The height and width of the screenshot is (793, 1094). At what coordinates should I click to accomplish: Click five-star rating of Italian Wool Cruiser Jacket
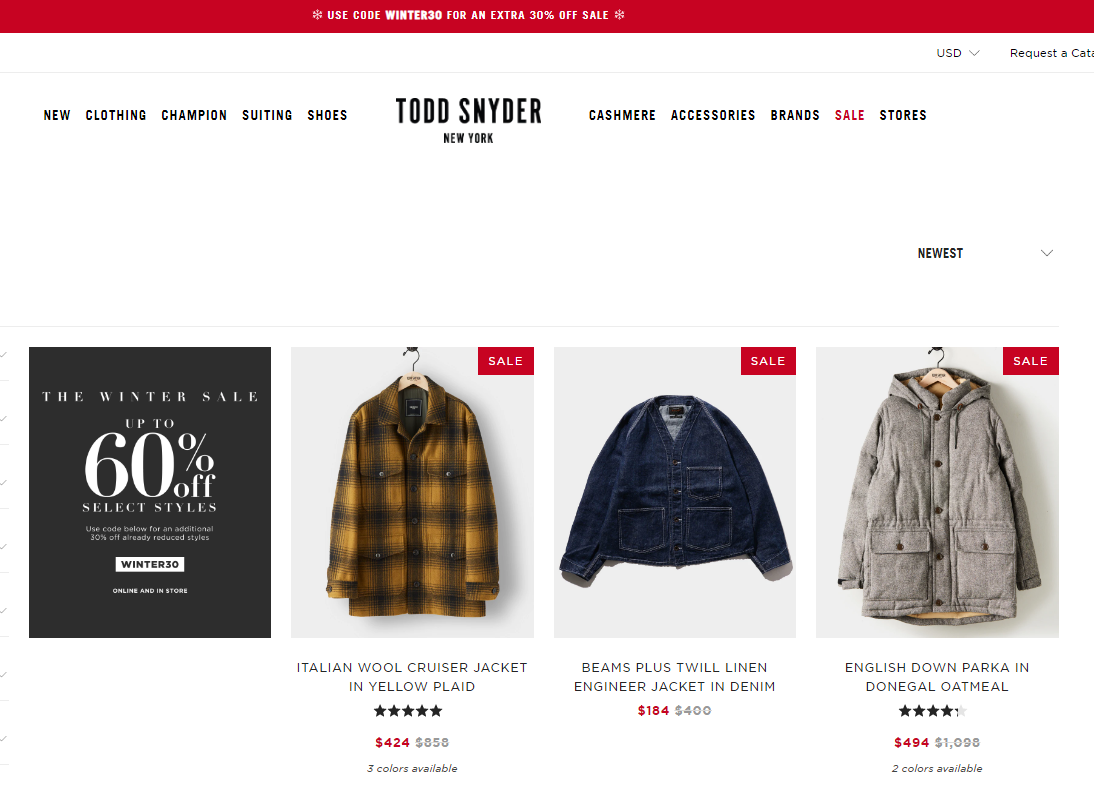(408, 711)
